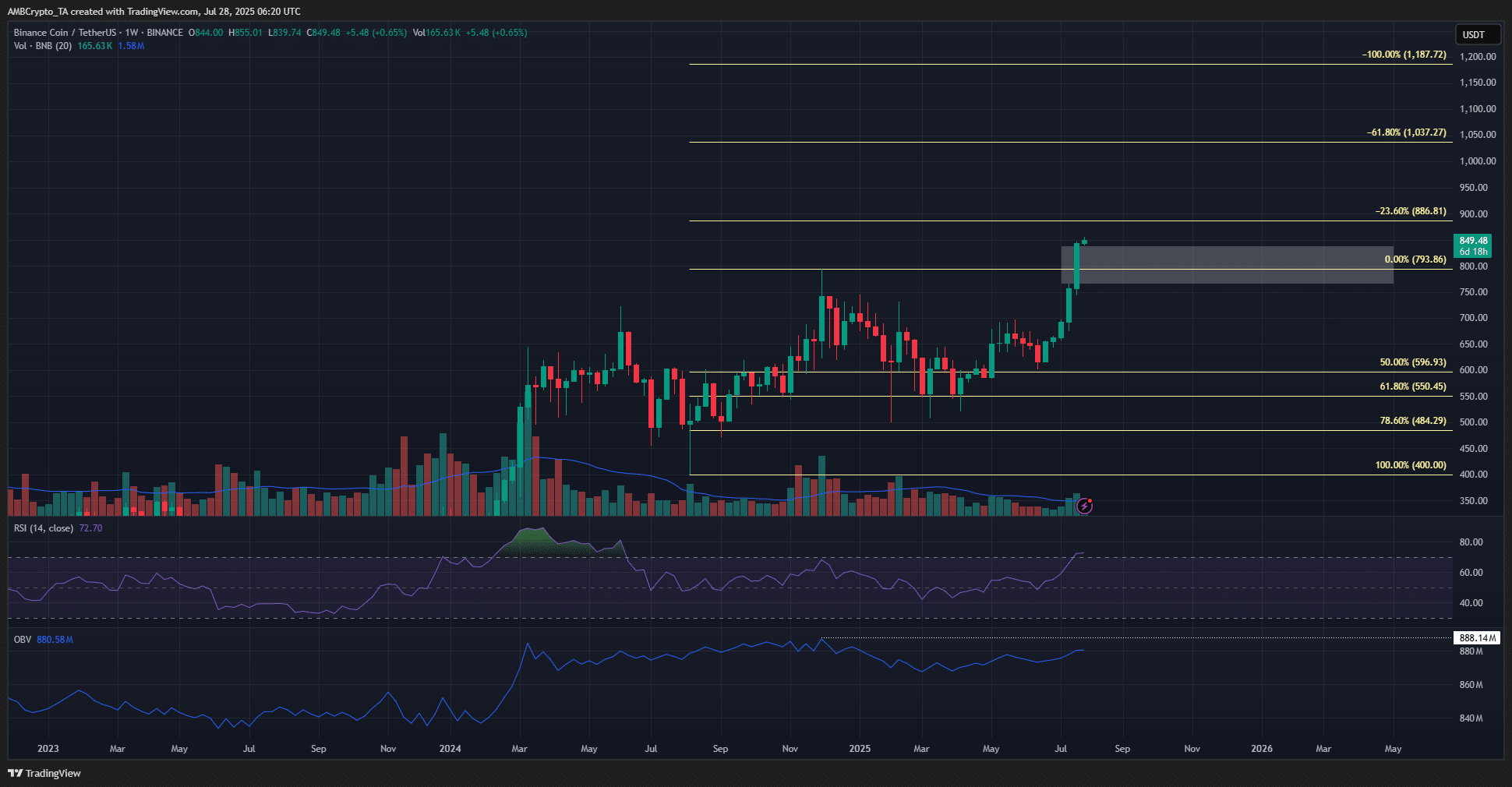Click the 100.00% (400.00) Fib level label

1410,465
